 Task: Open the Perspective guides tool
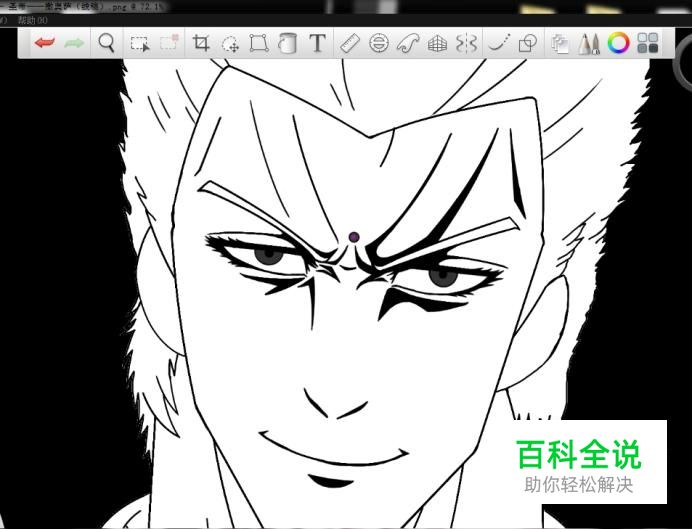[x=437, y=43]
